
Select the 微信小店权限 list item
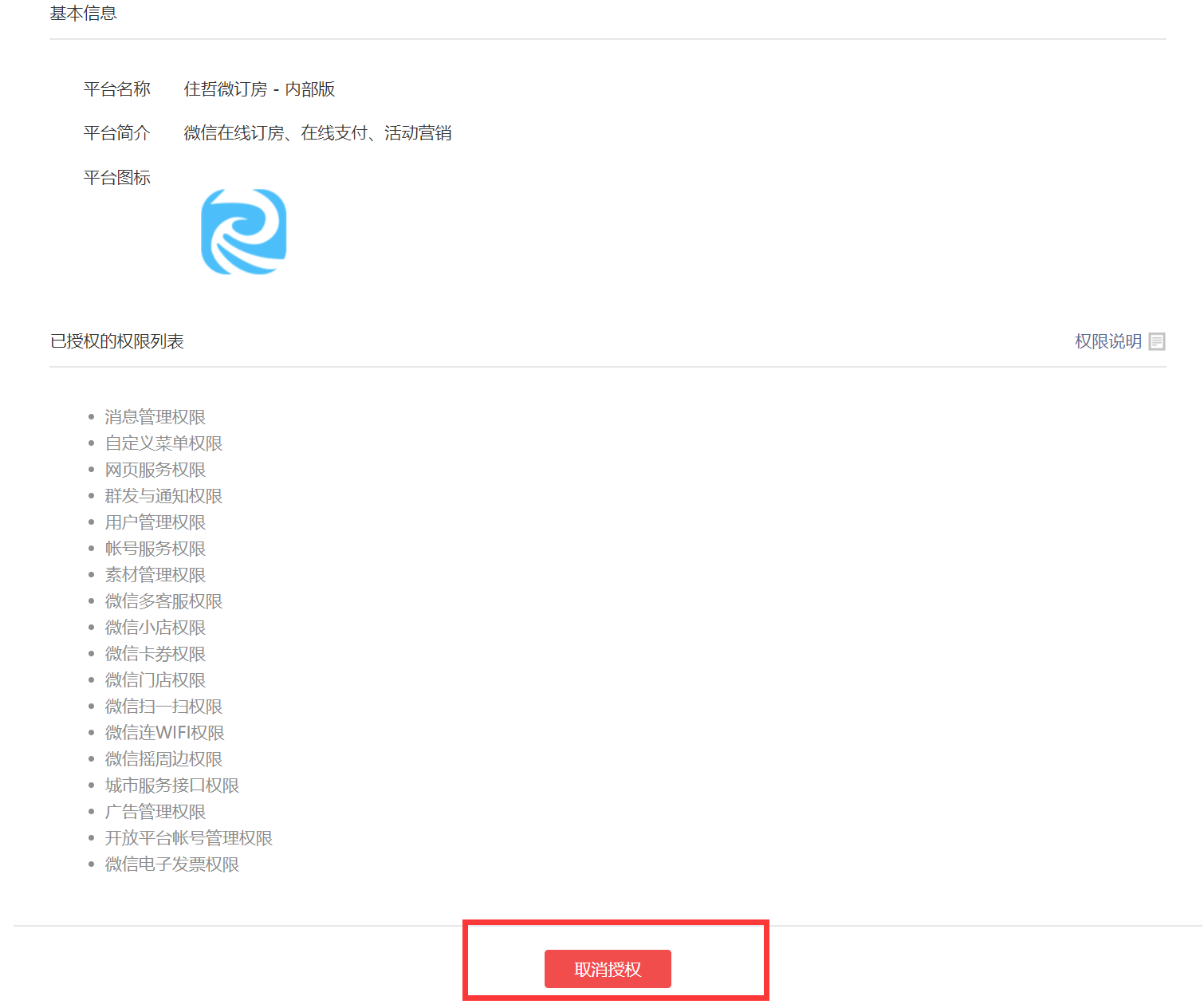pos(155,628)
